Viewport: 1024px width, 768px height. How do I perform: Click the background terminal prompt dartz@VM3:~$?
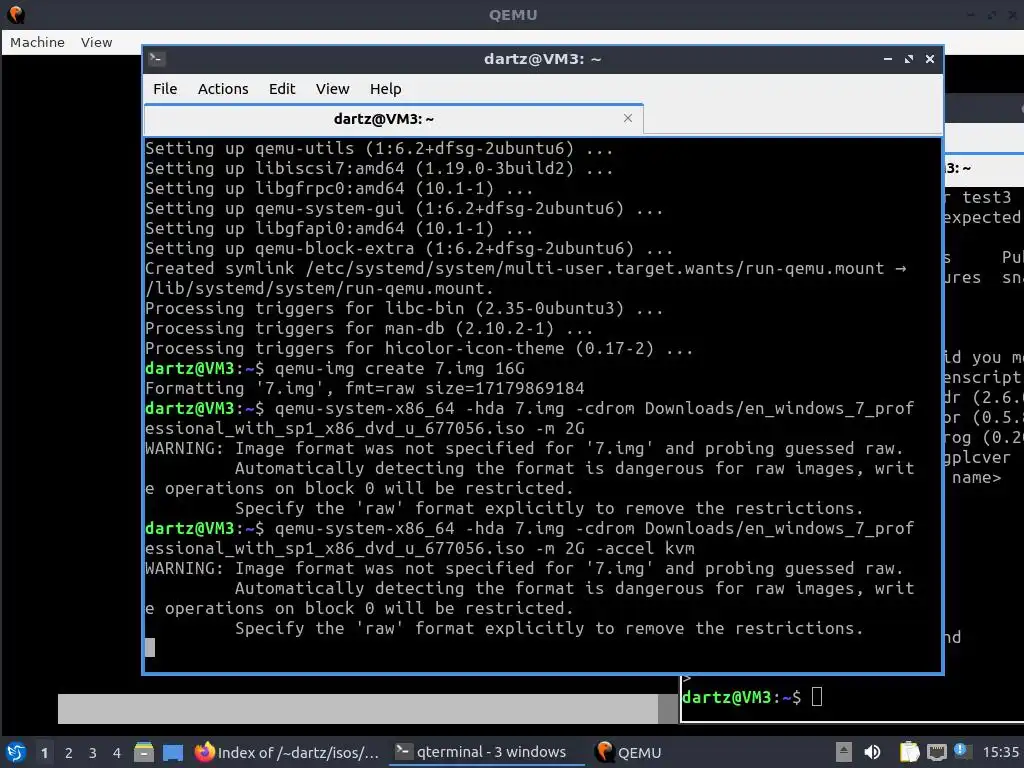(741, 697)
